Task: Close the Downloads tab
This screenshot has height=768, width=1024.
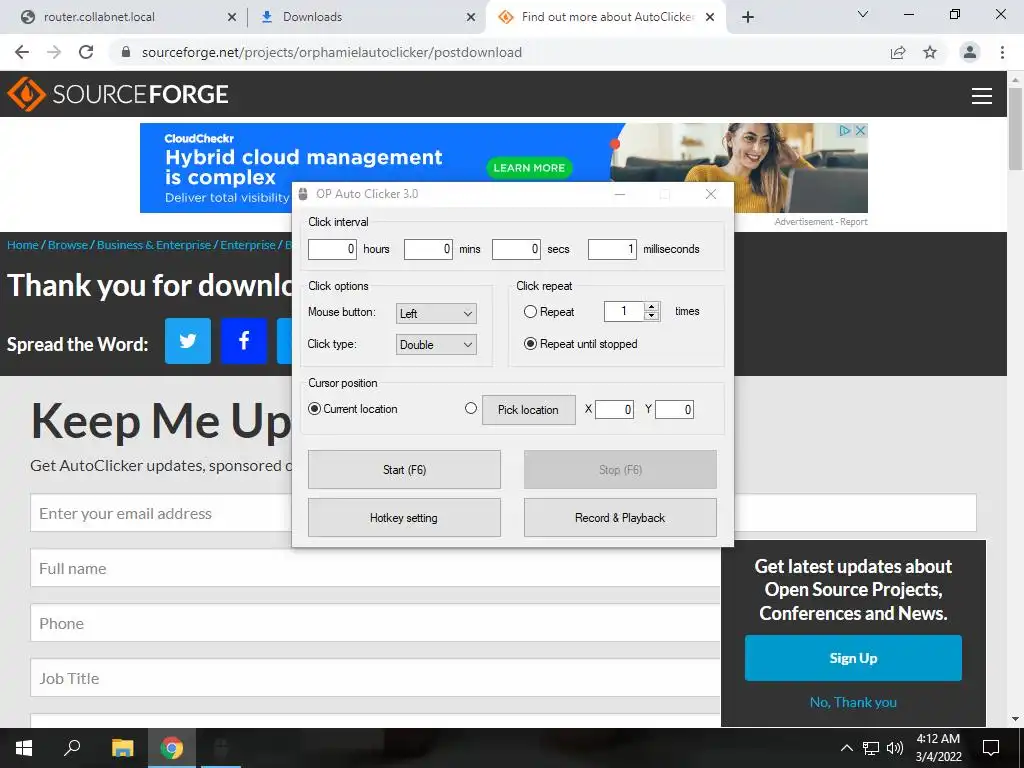Action: click(x=471, y=18)
